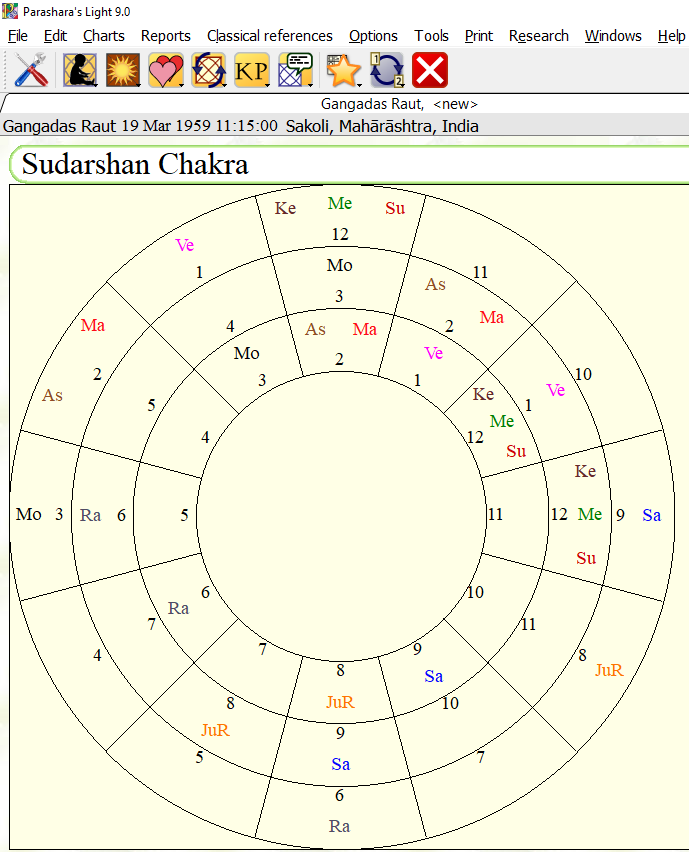689x852 pixels.
Task: Open the Windows menu
Action: coord(613,36)
